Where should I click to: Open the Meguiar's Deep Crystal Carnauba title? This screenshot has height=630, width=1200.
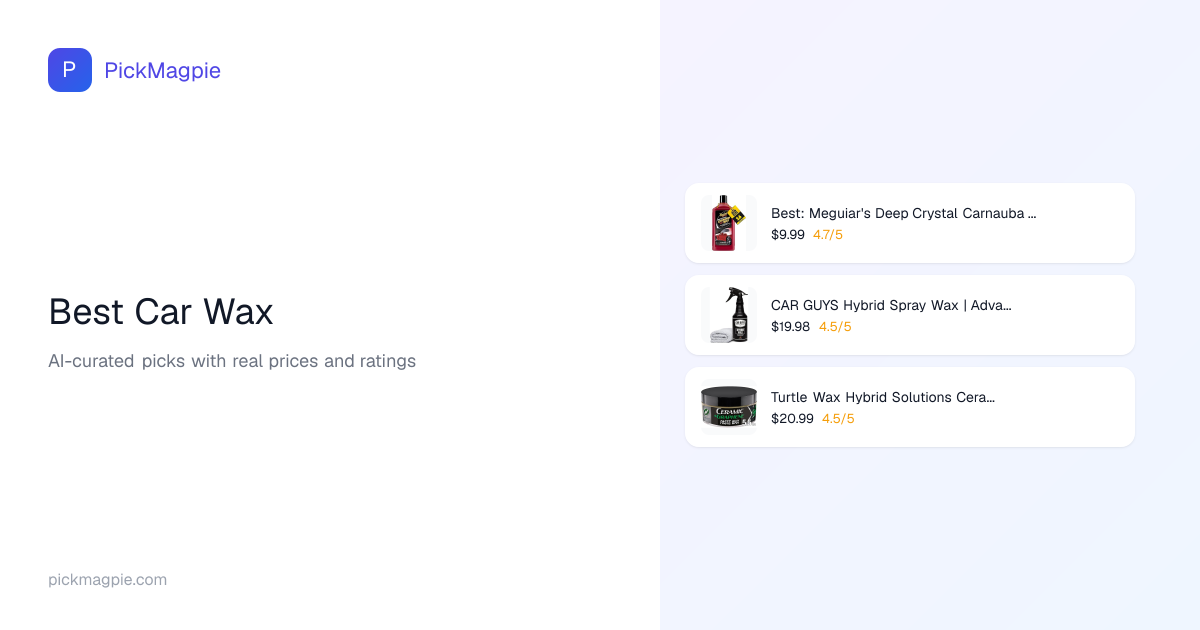(x=903, y=213)
